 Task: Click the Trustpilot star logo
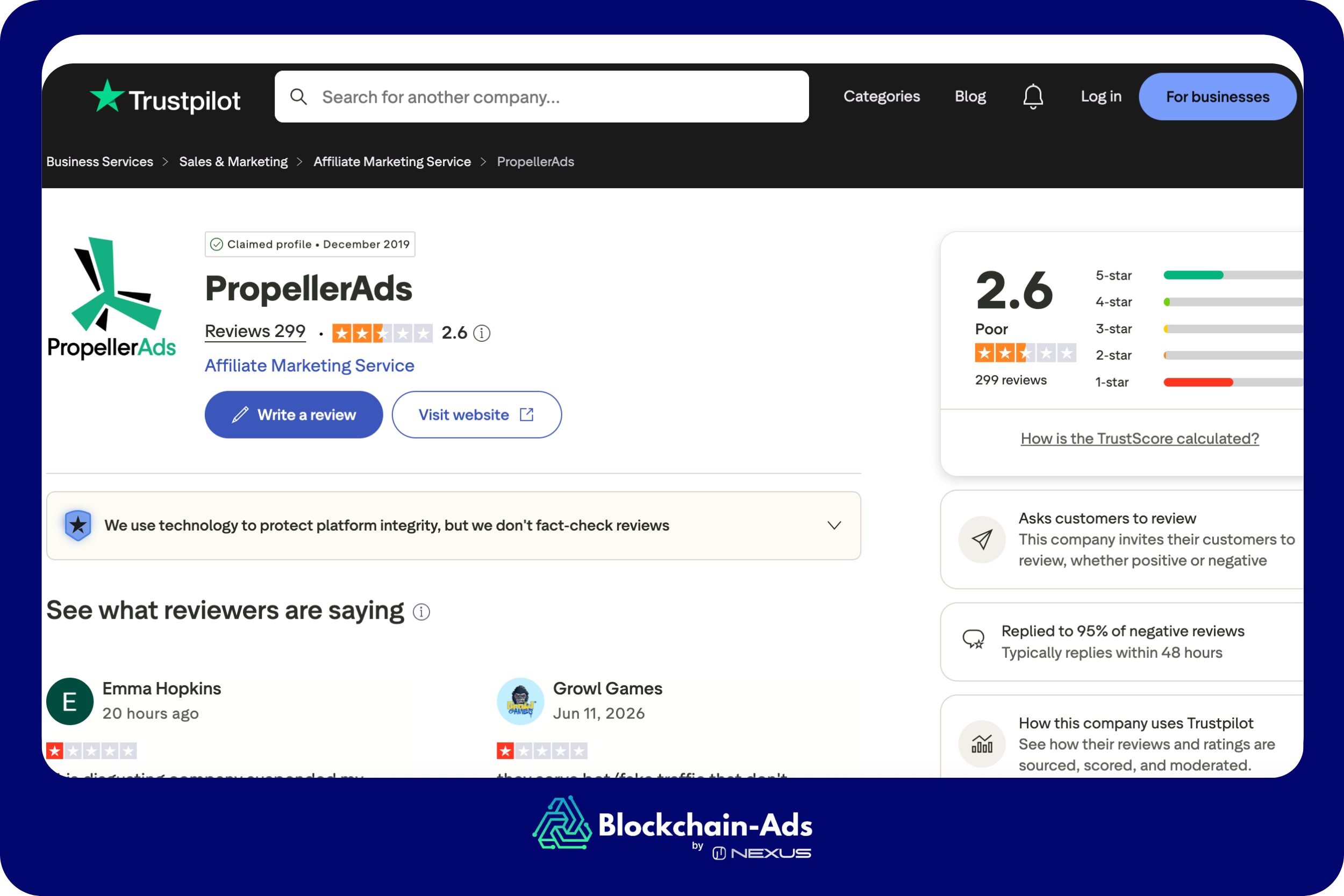click(107, 96)
